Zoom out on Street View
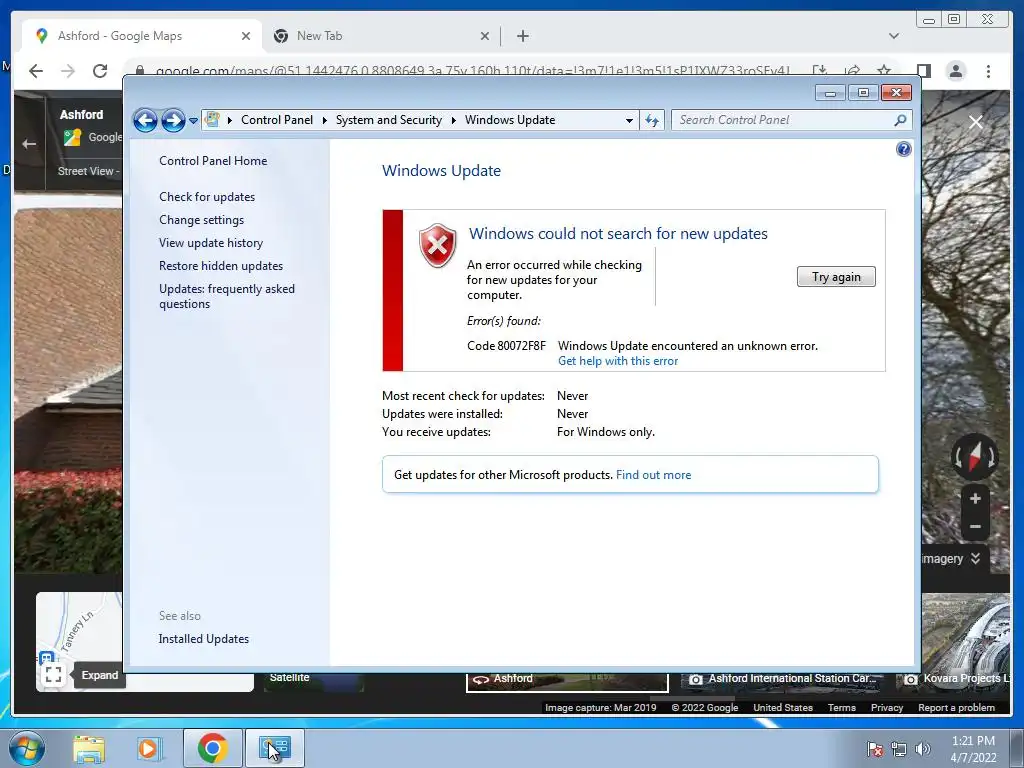The height and width of the screenshot is (768, 1024). 975,526
